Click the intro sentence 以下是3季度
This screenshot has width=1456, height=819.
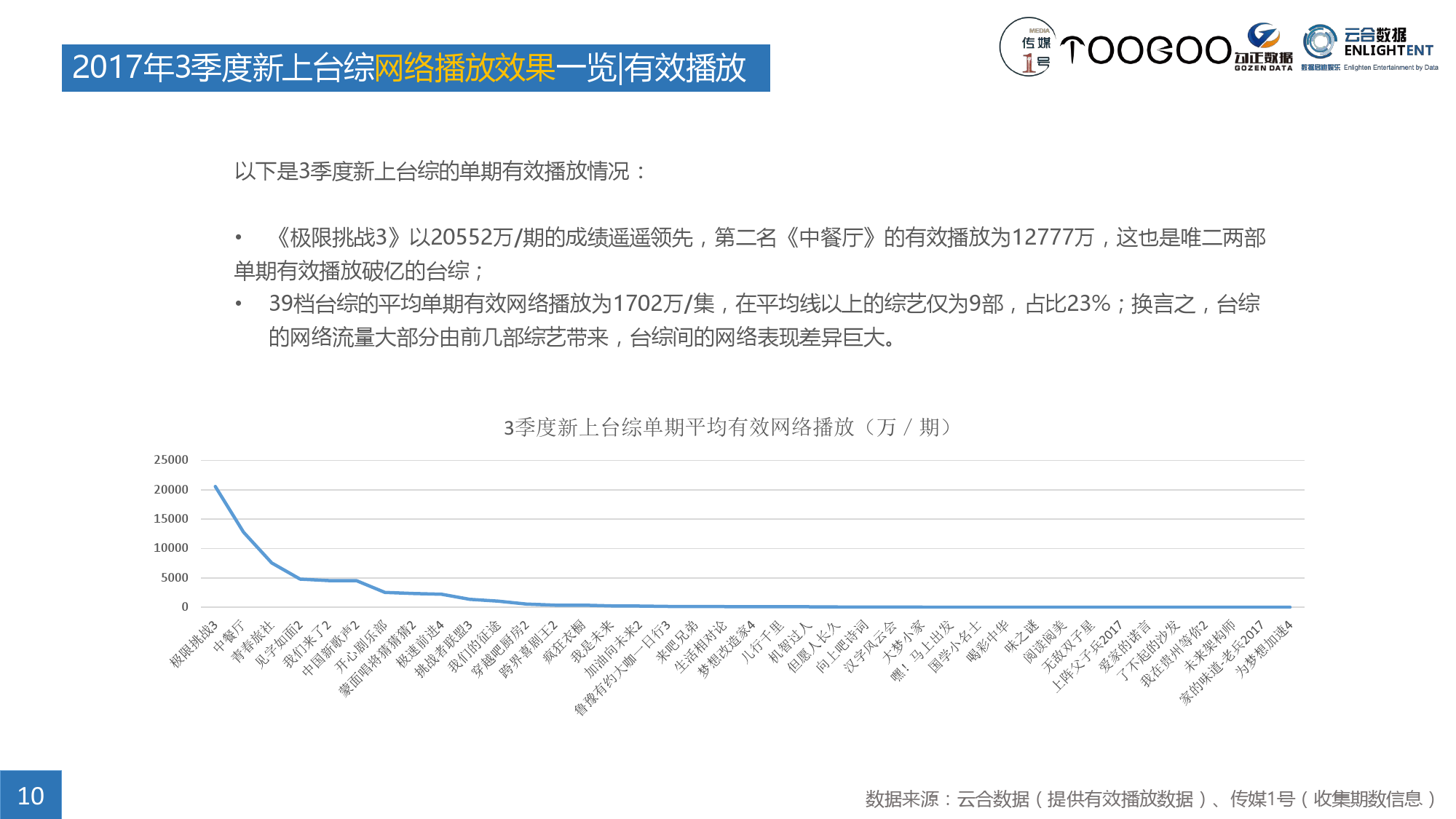pos(440,172)
